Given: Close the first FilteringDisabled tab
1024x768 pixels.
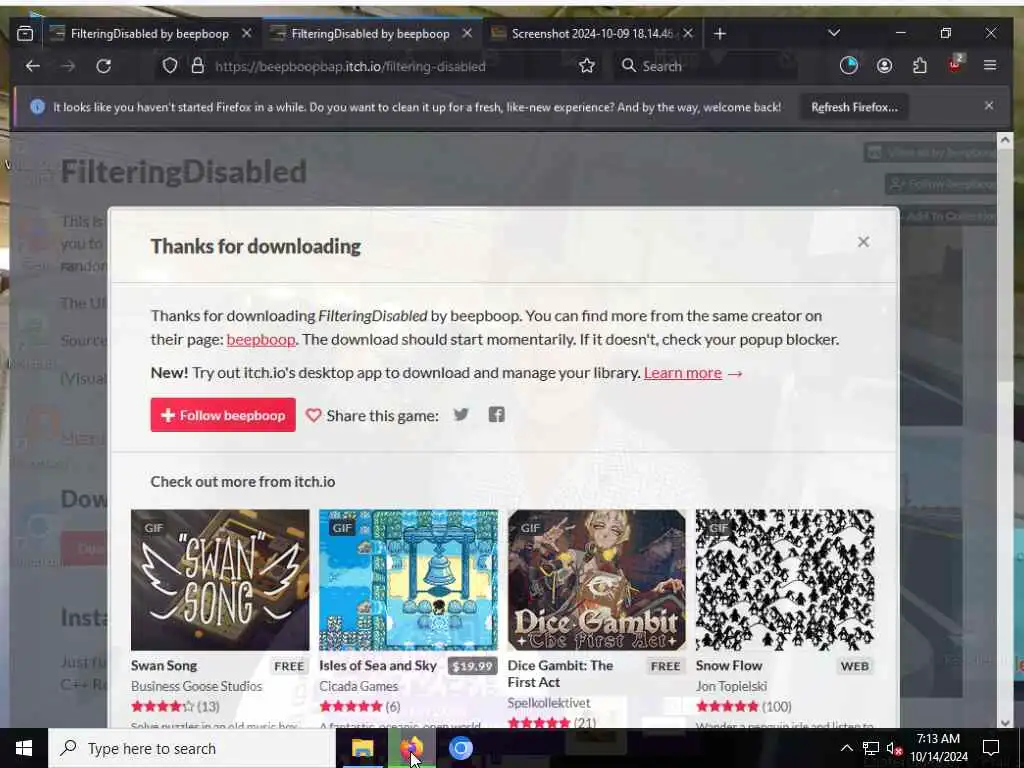Looking at the screenshot, I should [x=246, y=33].
